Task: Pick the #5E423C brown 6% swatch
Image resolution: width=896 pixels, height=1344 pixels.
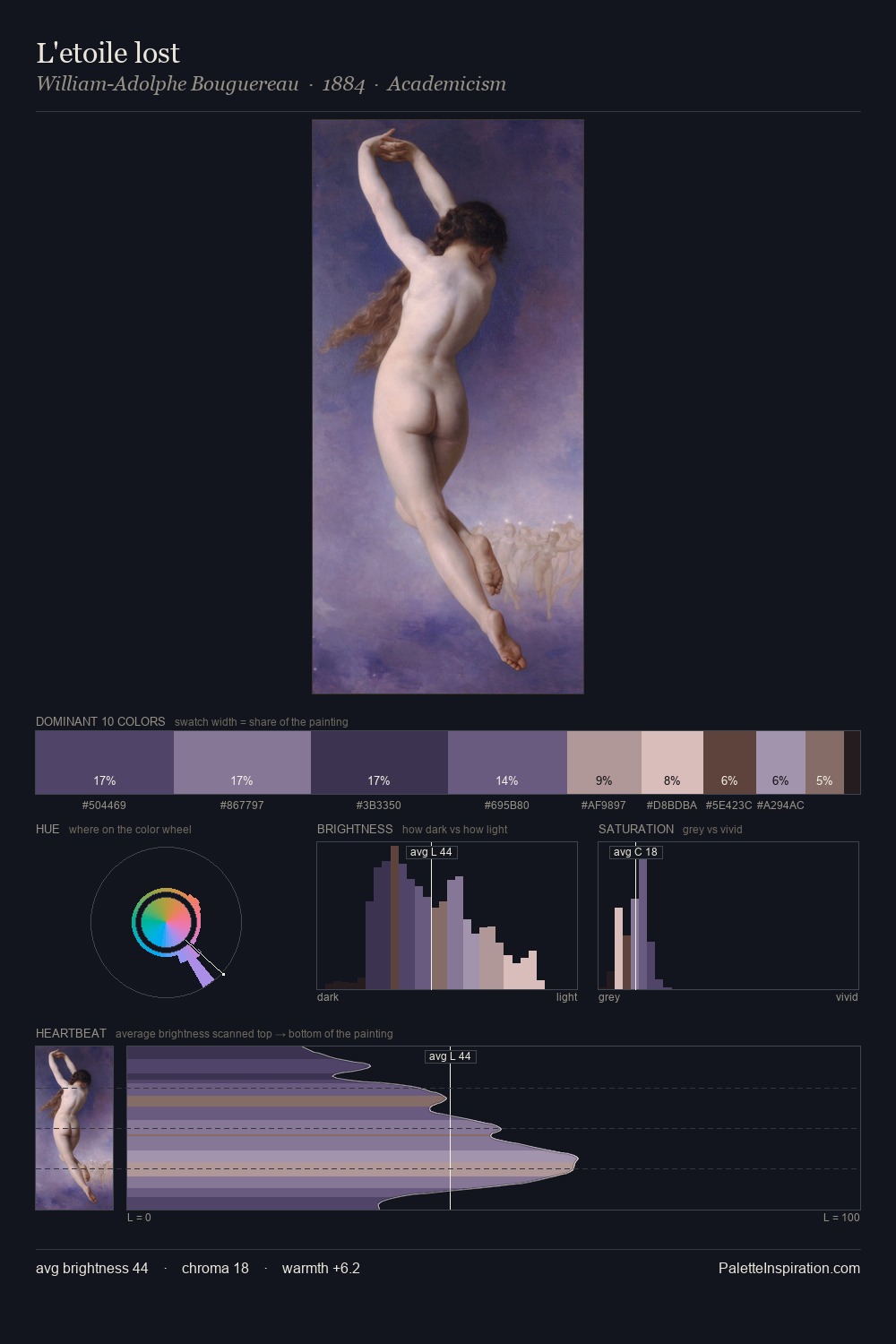Action: click(x=729, y=762)
